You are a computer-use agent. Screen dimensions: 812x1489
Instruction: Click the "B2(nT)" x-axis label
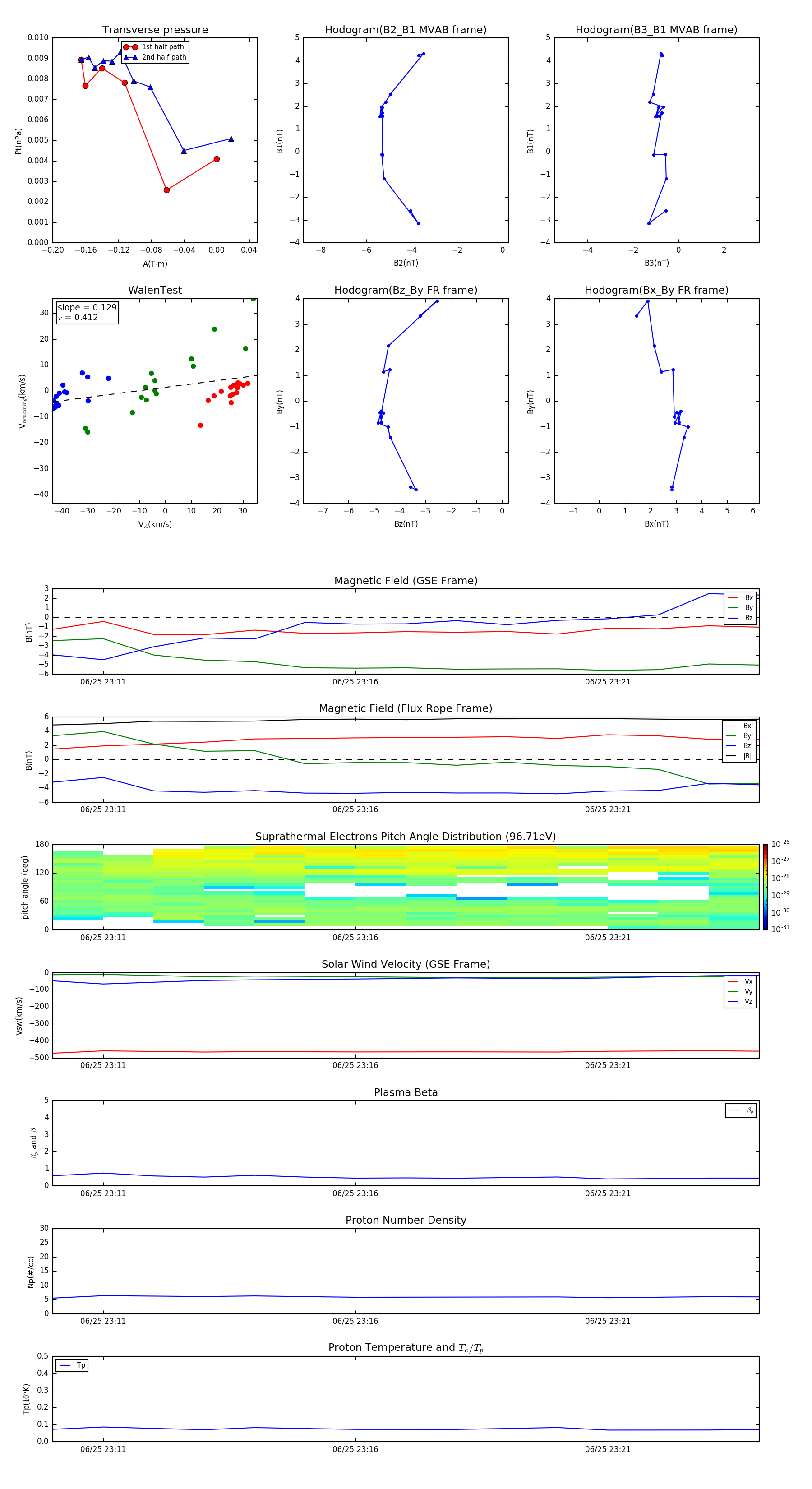pos(406,263)
